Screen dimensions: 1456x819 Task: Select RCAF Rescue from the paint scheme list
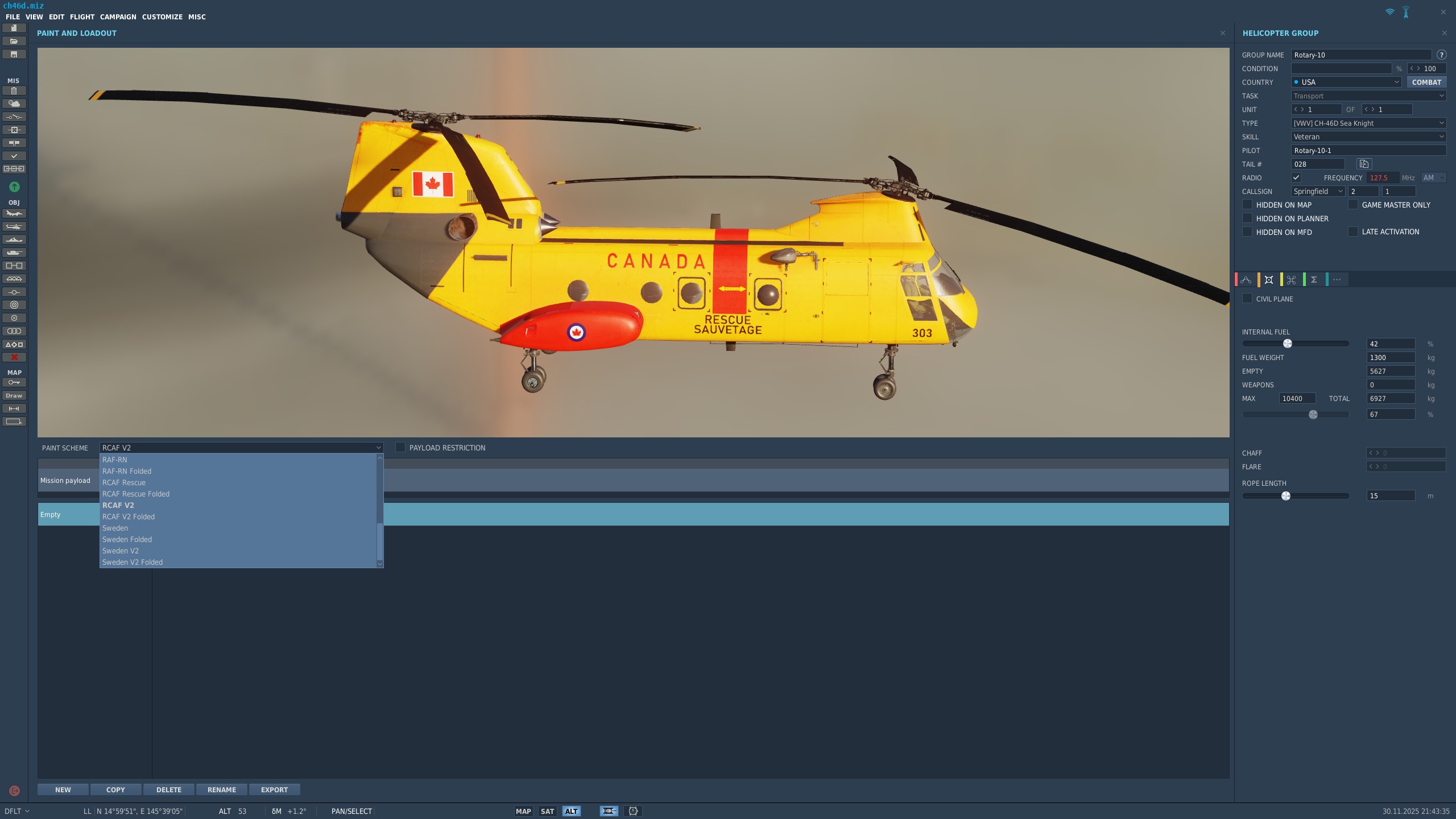(124, 482)
